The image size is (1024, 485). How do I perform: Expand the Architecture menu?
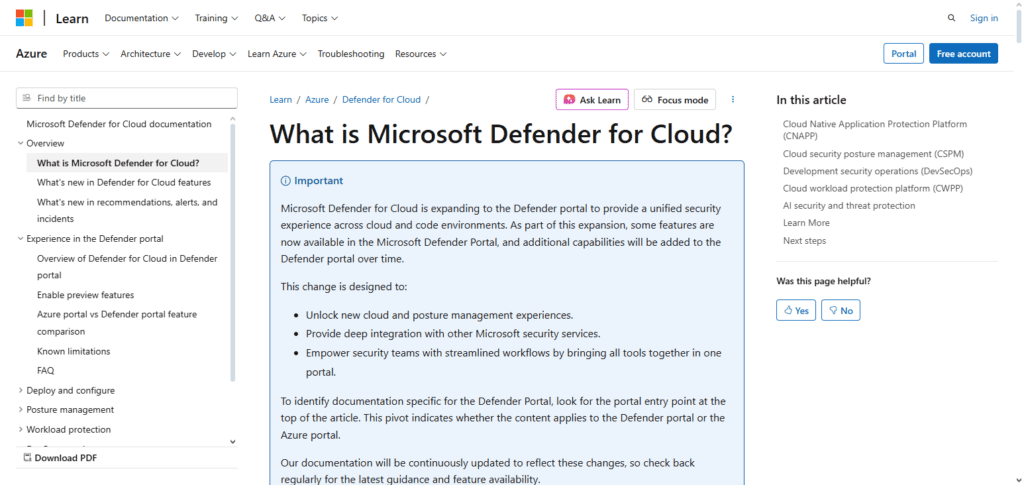point(150,54)
